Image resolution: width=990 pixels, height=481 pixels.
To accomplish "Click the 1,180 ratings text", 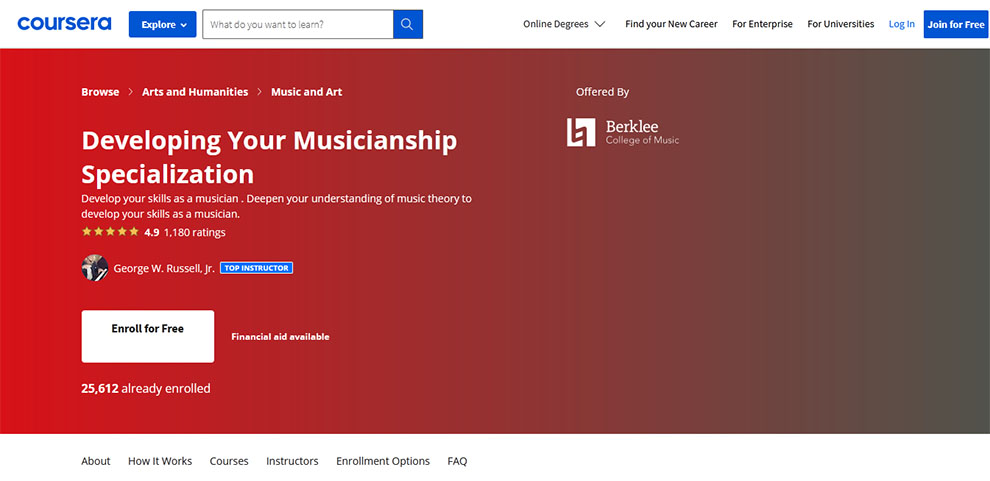I will [194, 232].
